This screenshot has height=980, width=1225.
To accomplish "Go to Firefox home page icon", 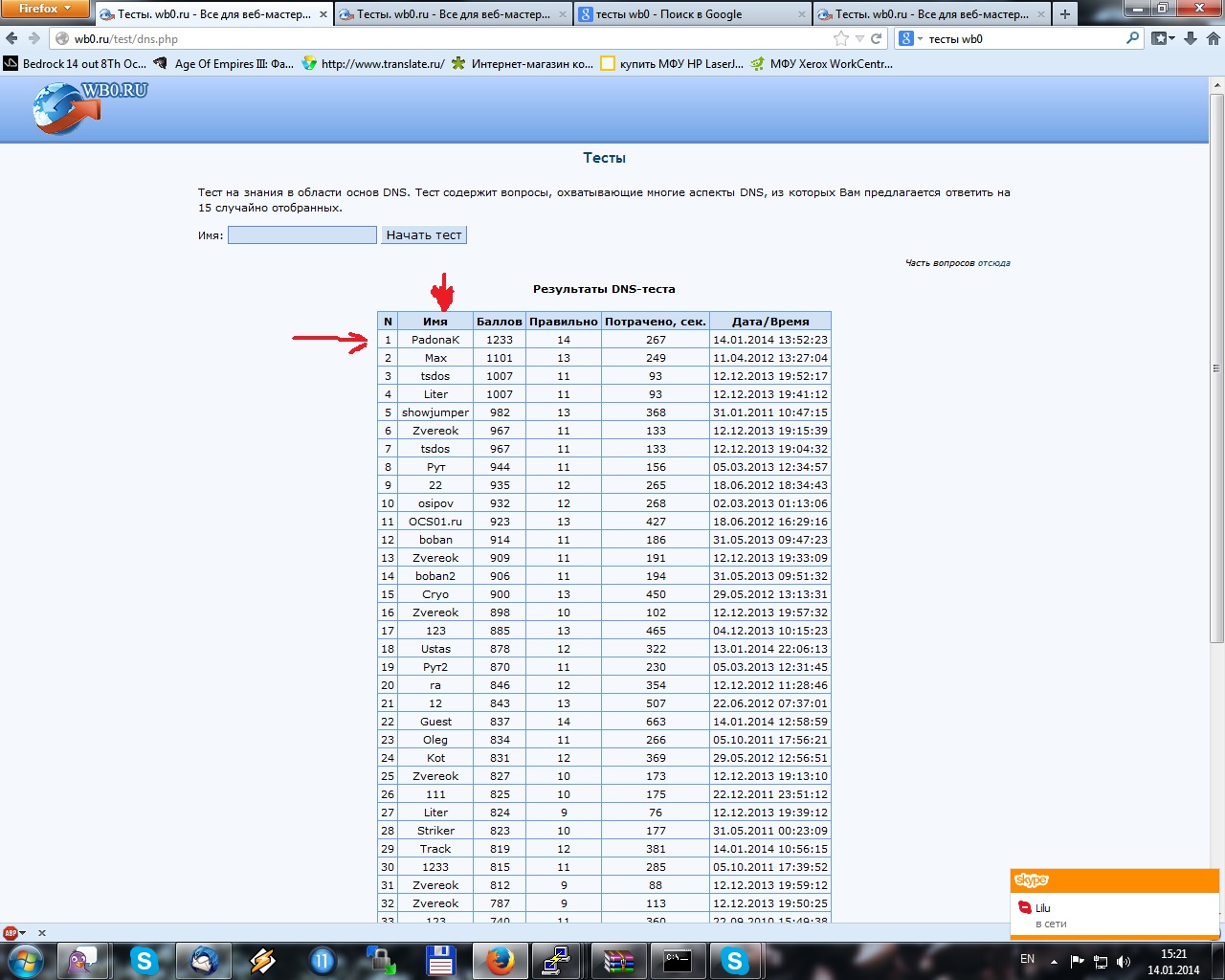I will pyautogui.click(x=1213, y=39).
